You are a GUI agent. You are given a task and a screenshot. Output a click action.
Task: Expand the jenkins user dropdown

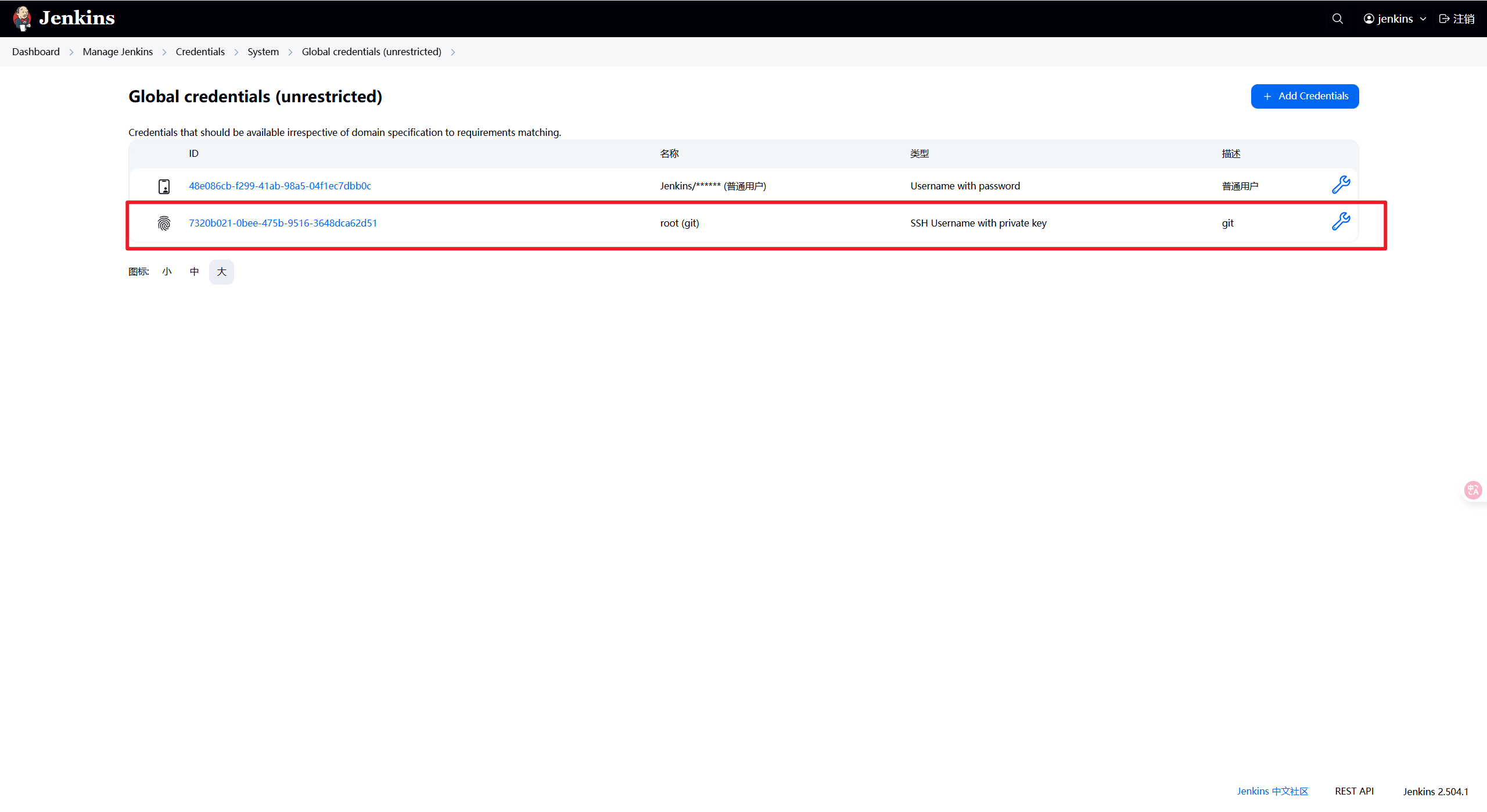point(1423,19)
